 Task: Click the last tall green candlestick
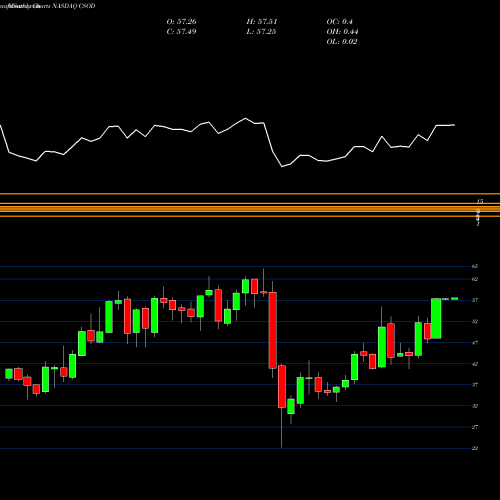436,318
